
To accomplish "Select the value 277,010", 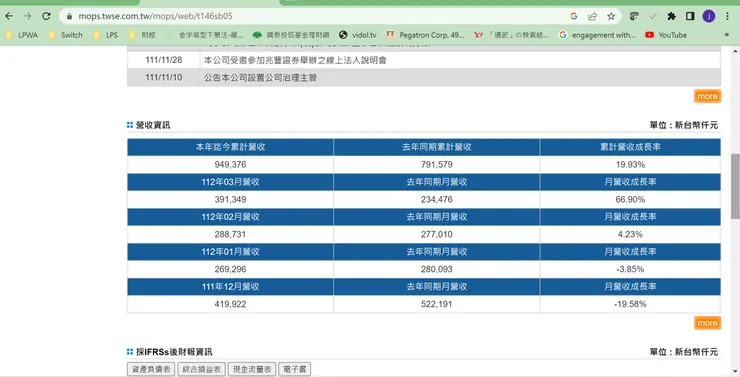I will (x=437, y=235).
